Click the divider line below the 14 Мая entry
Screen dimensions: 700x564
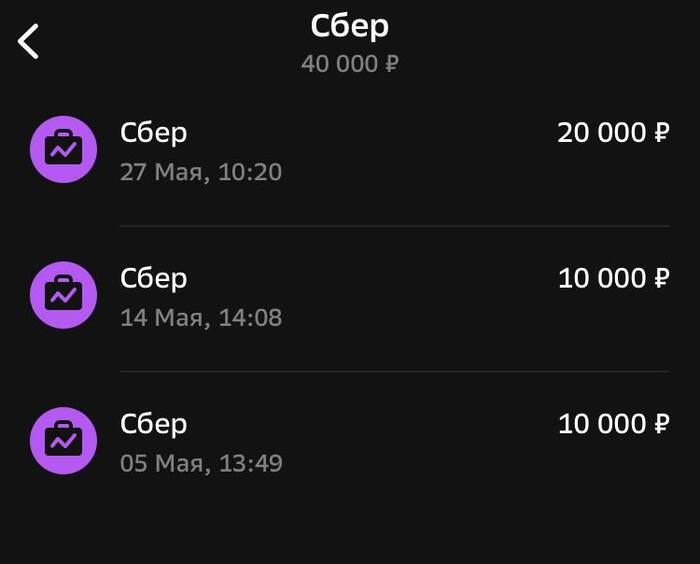pyautogui.click(x=394, y=372)
